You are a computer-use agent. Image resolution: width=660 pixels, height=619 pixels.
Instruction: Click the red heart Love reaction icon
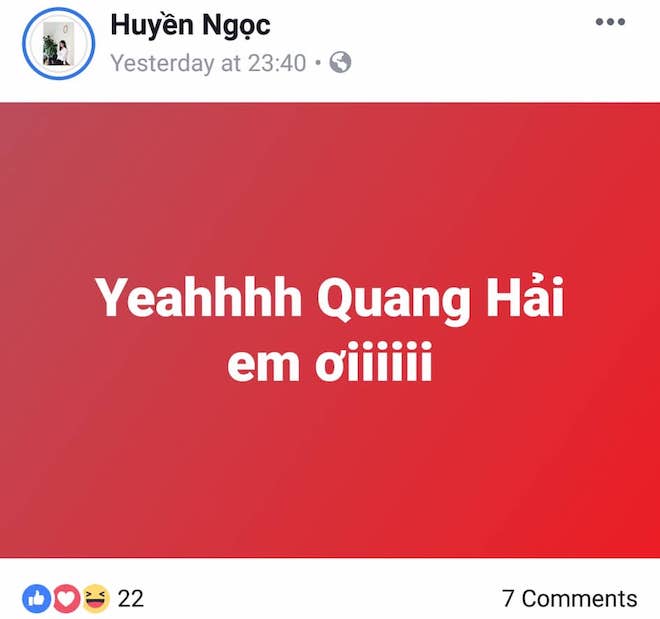tap(66, 598)
